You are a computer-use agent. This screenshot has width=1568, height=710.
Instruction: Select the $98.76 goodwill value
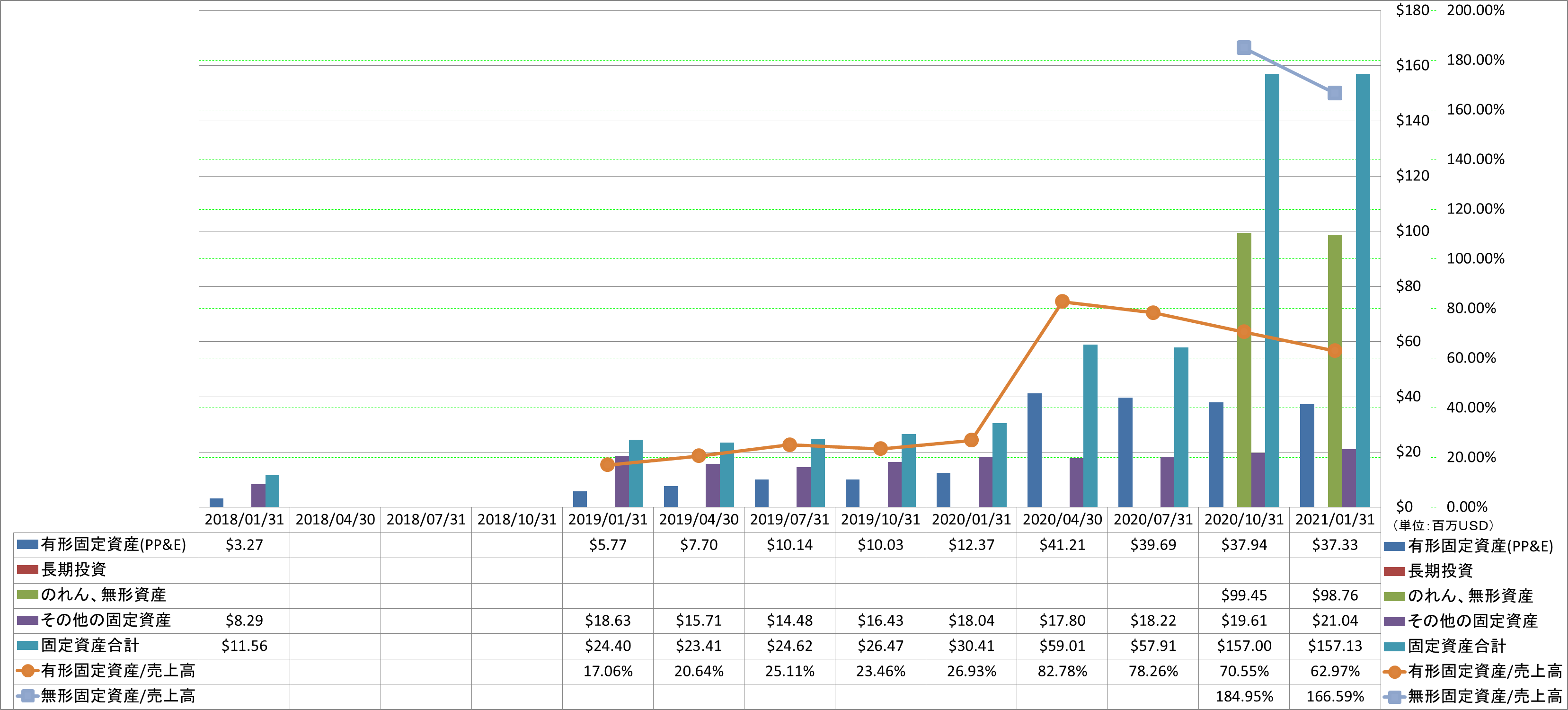(x=1335, y=595)
